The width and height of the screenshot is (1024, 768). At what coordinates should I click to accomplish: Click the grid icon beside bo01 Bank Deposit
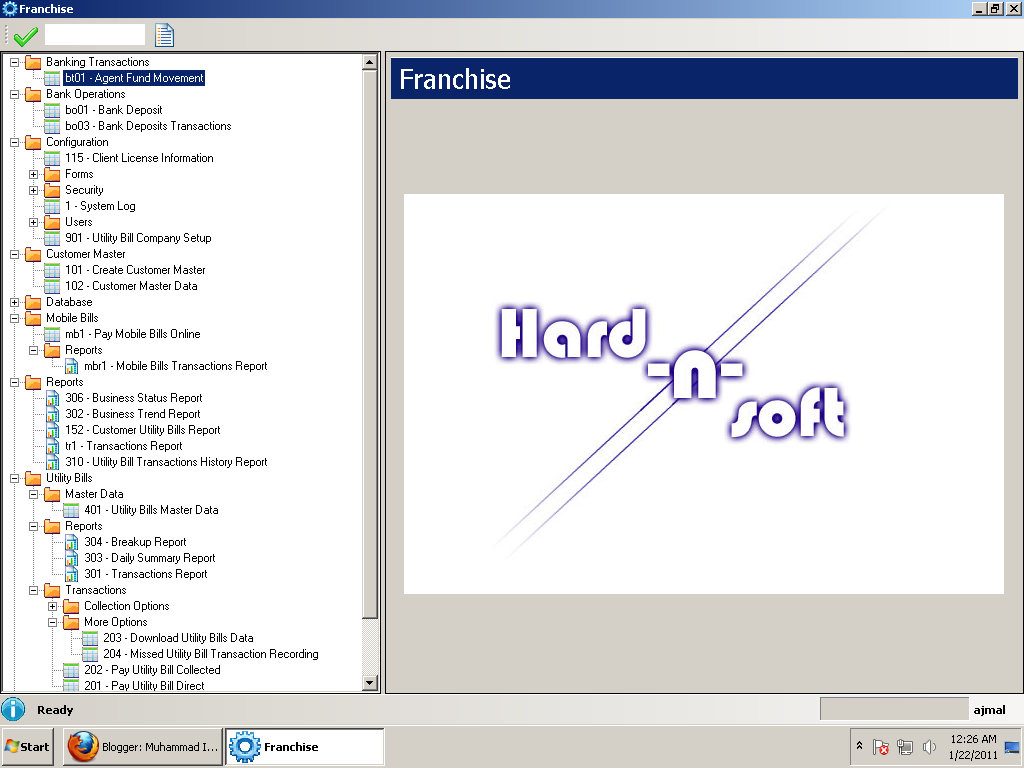[x=52, y=110]
